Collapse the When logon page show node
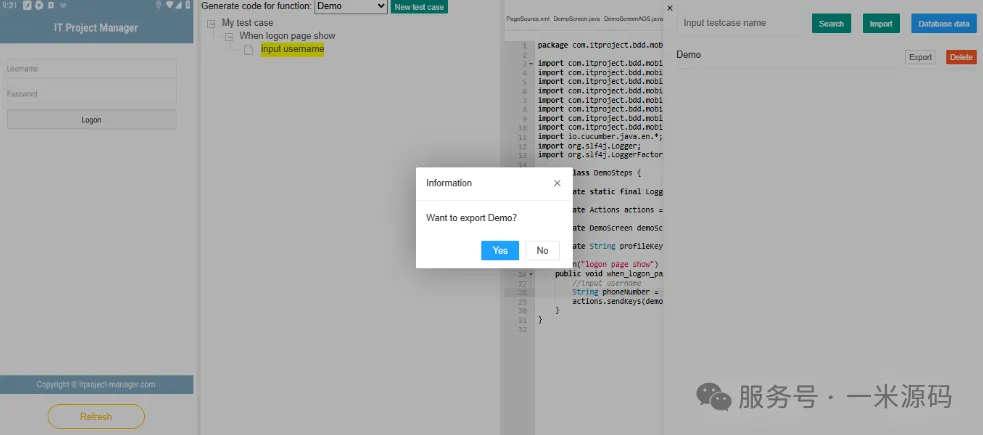This screenshot has width=983, height=435. point(229,36)
